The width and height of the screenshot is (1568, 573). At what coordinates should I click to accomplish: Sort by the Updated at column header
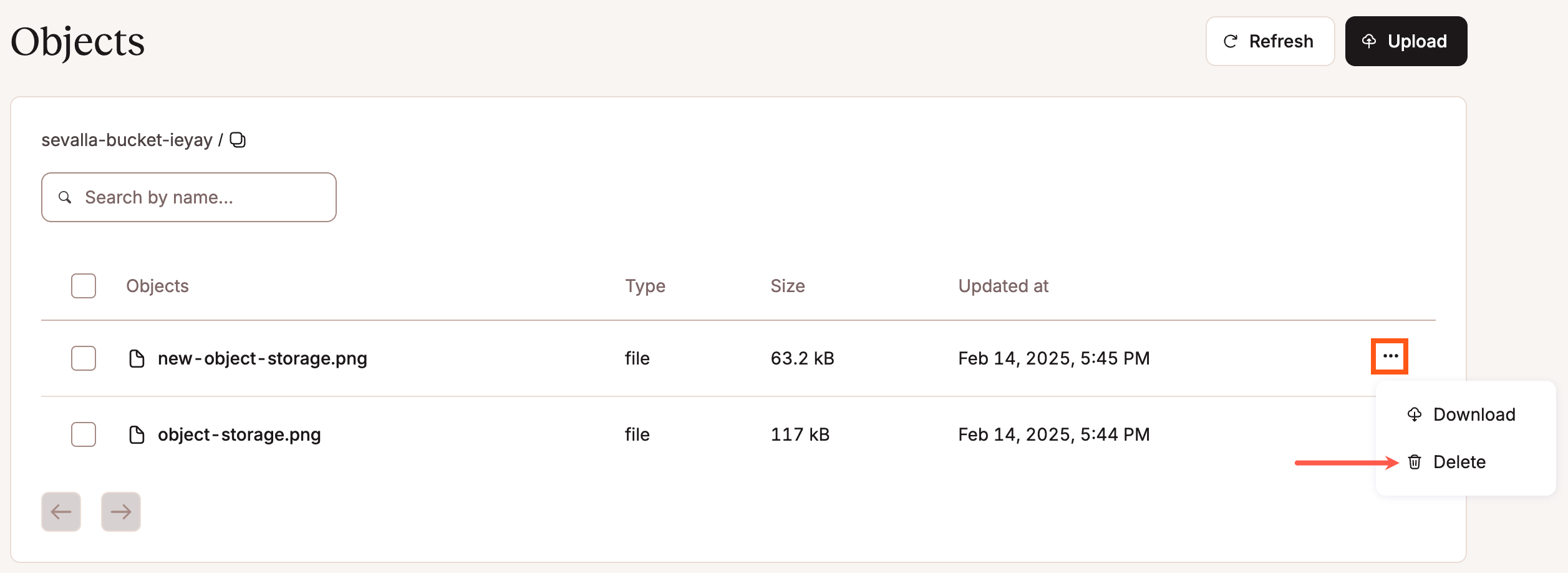click(x=1003, y=286)
